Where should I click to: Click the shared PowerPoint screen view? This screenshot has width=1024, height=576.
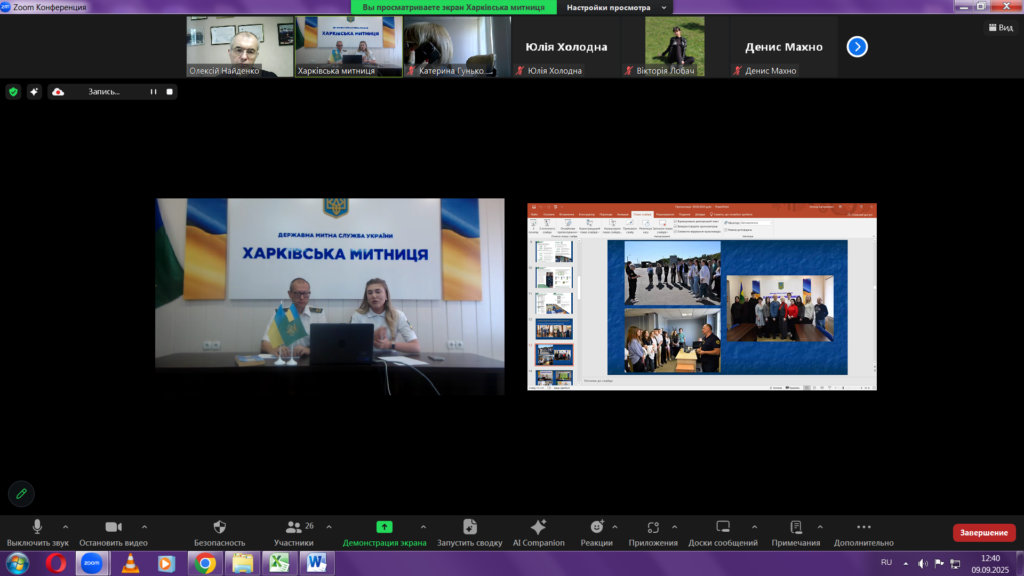pos(702,296)
